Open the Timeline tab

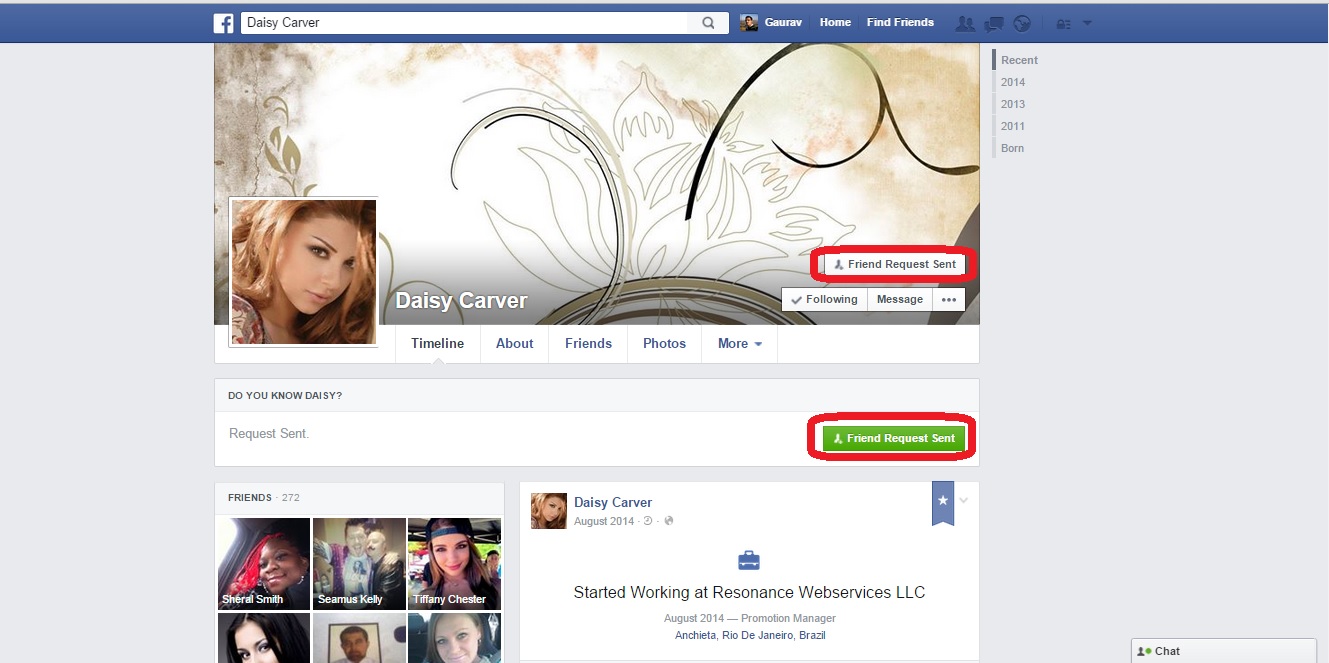(437, 343)
